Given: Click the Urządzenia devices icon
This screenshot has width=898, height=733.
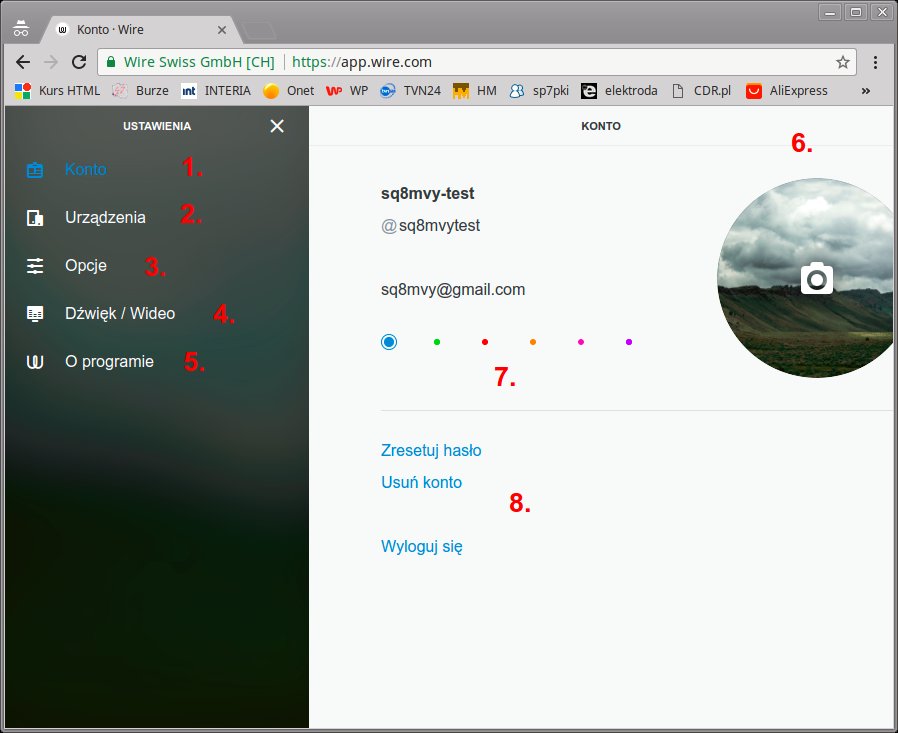Looking at the screenshot, I should click(x=35, y=218).
